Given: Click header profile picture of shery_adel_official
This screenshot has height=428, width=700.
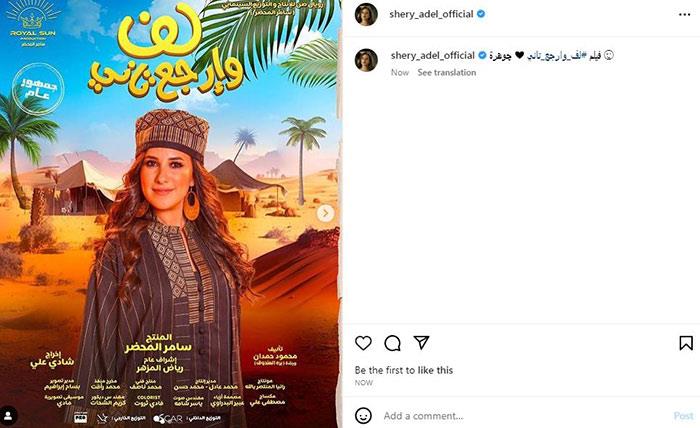Looking at the screenshot, I should (x=366, y=15).
